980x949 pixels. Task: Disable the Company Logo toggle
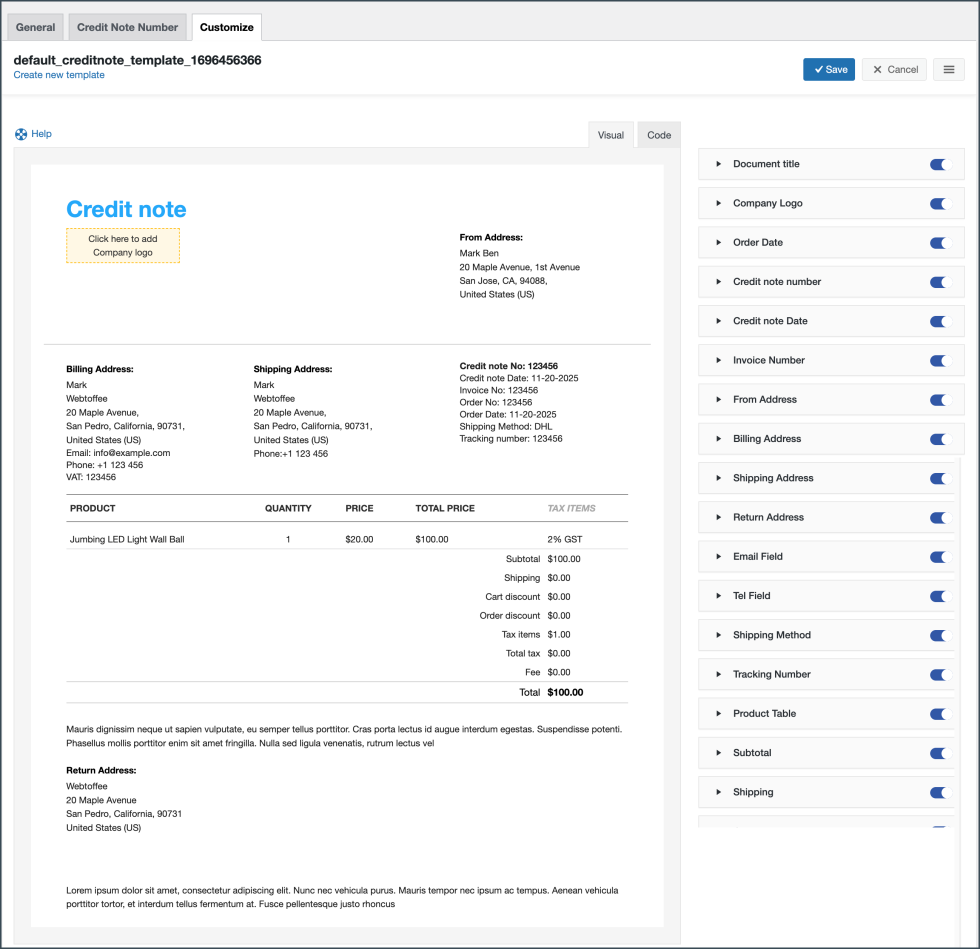[941, 204]
